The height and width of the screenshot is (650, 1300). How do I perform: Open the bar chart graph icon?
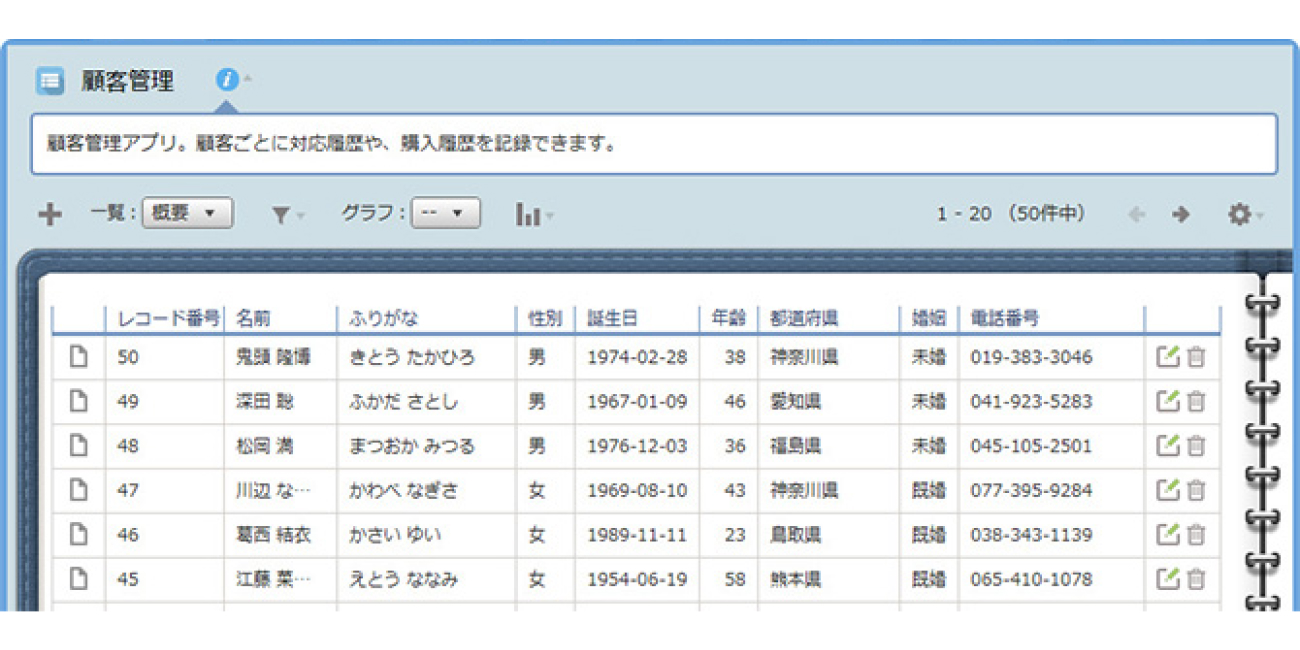(529, 214)
